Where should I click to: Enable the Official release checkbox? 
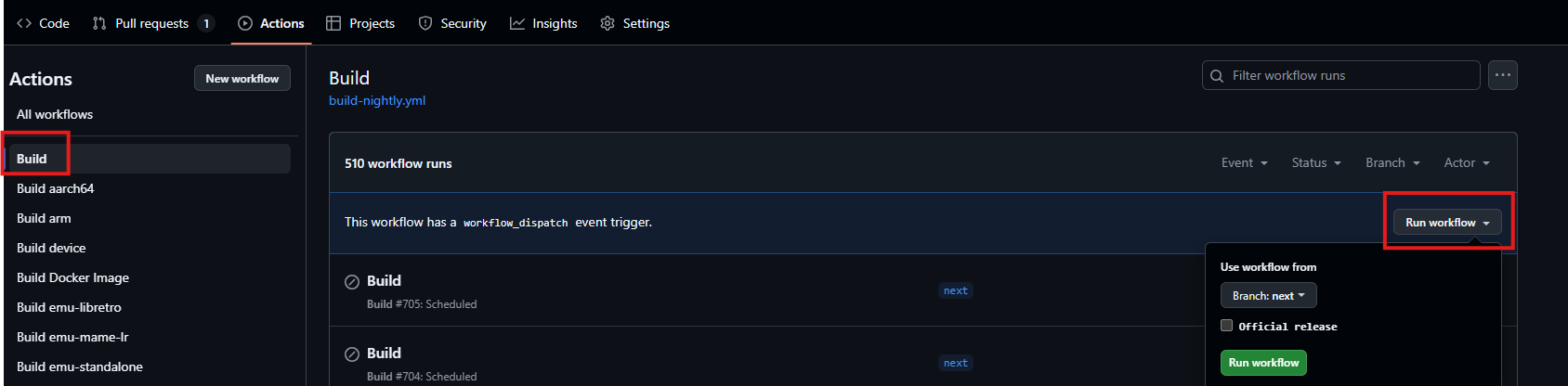pyautogui.click(x=1227, y=326)
